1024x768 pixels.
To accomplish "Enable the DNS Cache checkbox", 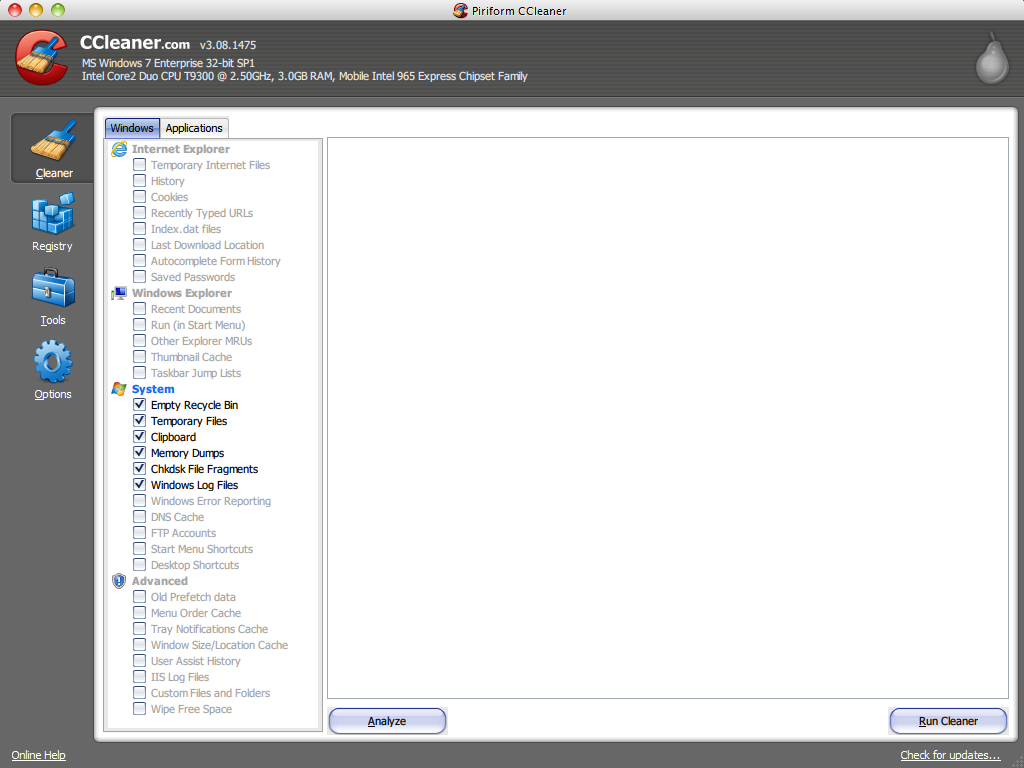I will (139, 517).
